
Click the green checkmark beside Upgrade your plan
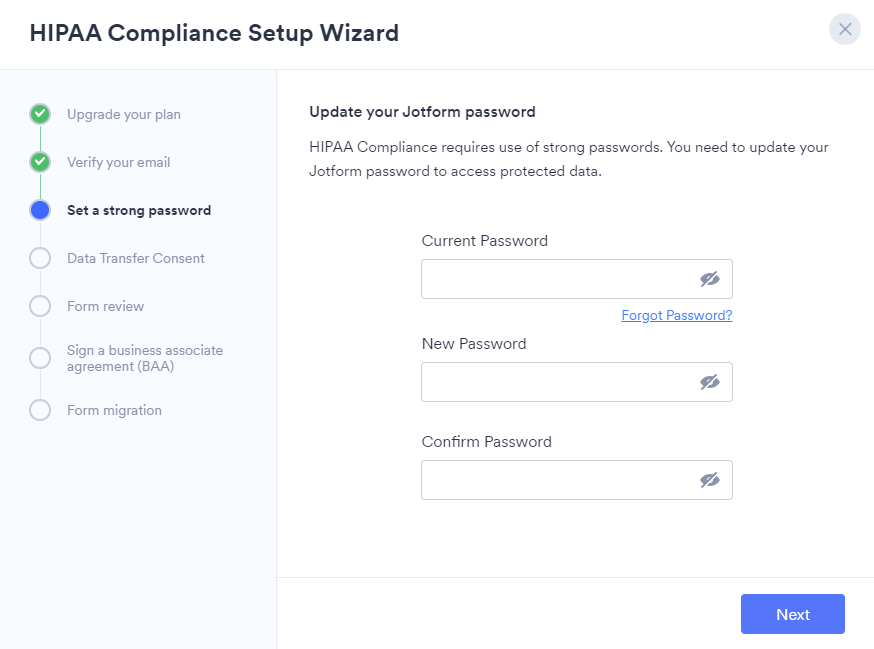pos(40,114)
